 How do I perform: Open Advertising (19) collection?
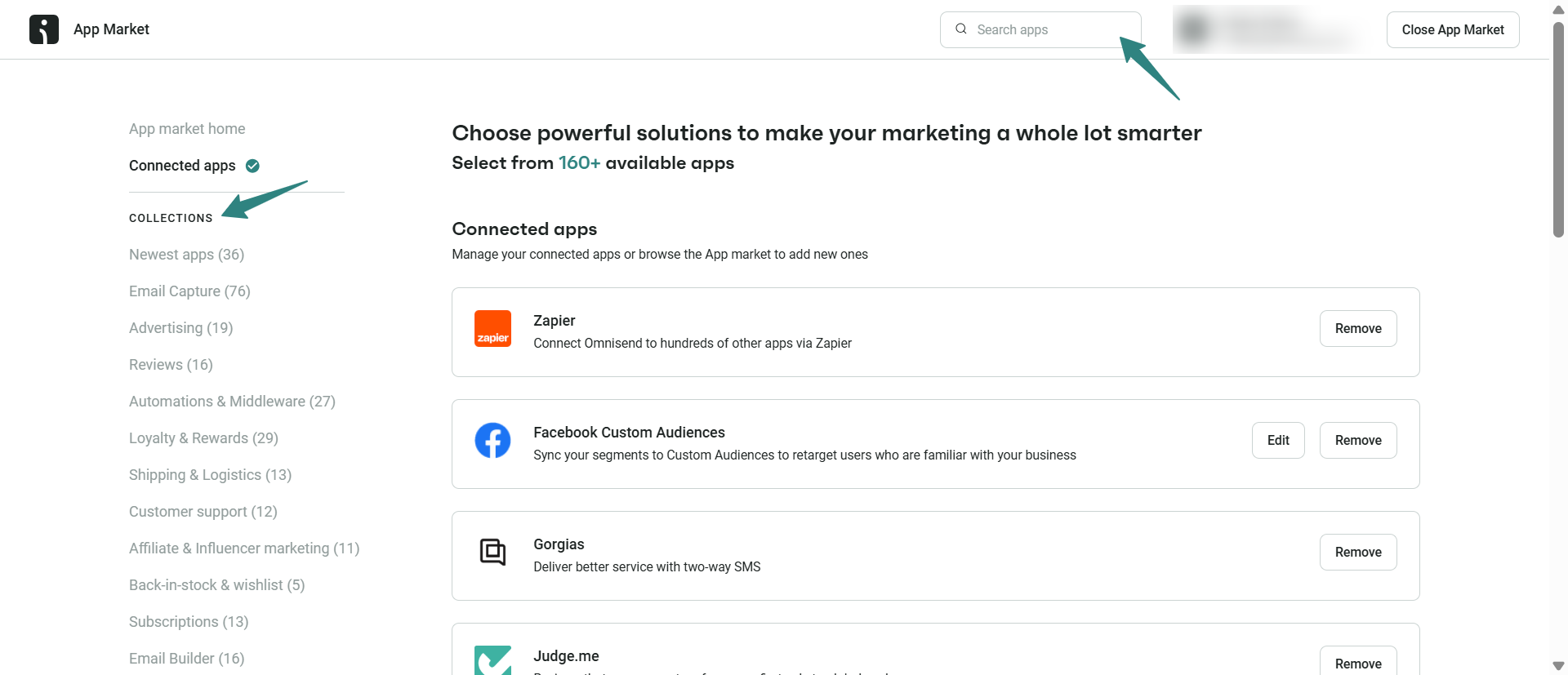181,328
